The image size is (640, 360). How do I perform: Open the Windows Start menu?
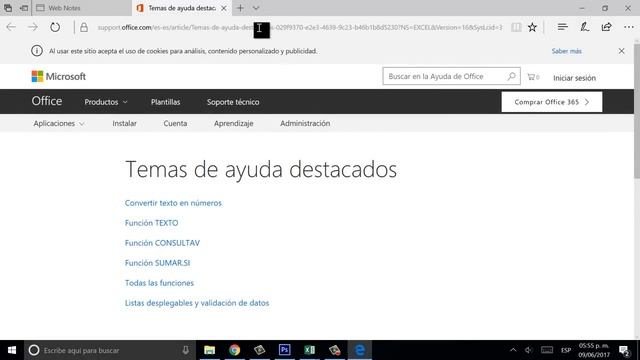point(12,350)
